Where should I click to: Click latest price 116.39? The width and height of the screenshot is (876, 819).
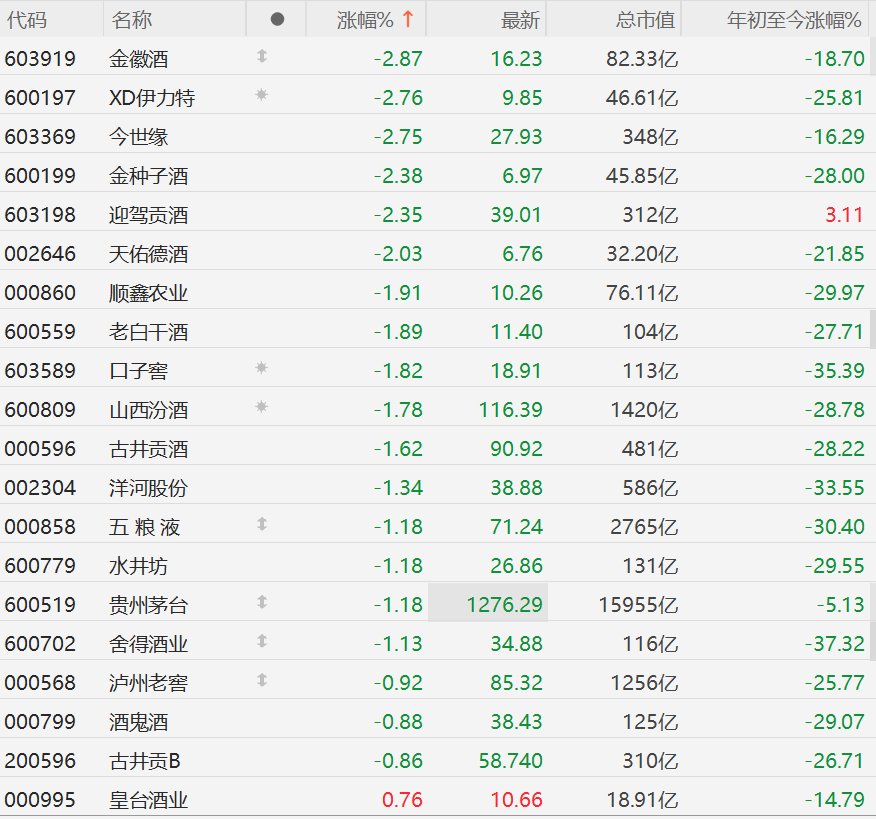(x=511, y=410)
